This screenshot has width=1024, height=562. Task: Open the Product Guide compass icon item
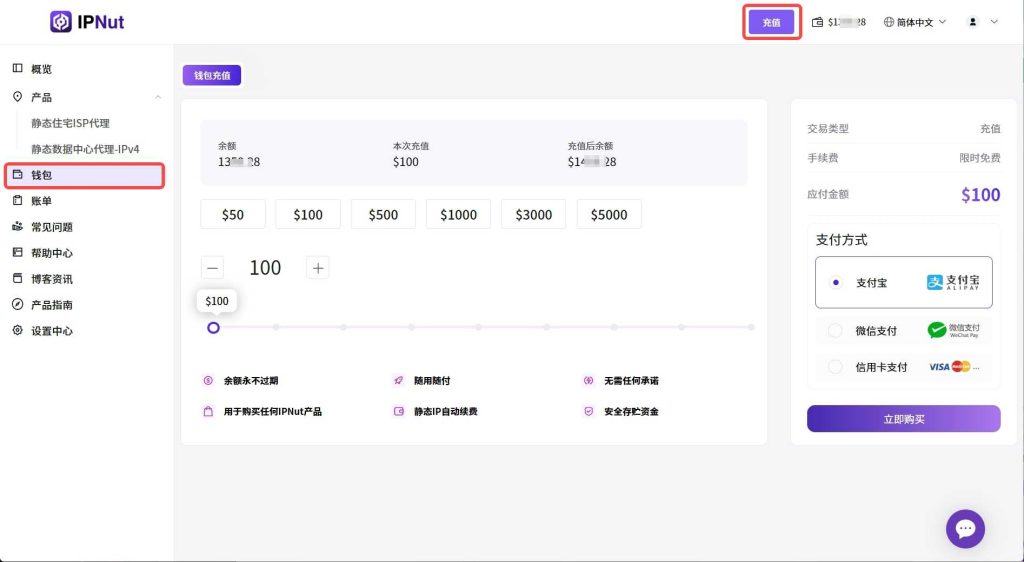[x=17, y=305]
